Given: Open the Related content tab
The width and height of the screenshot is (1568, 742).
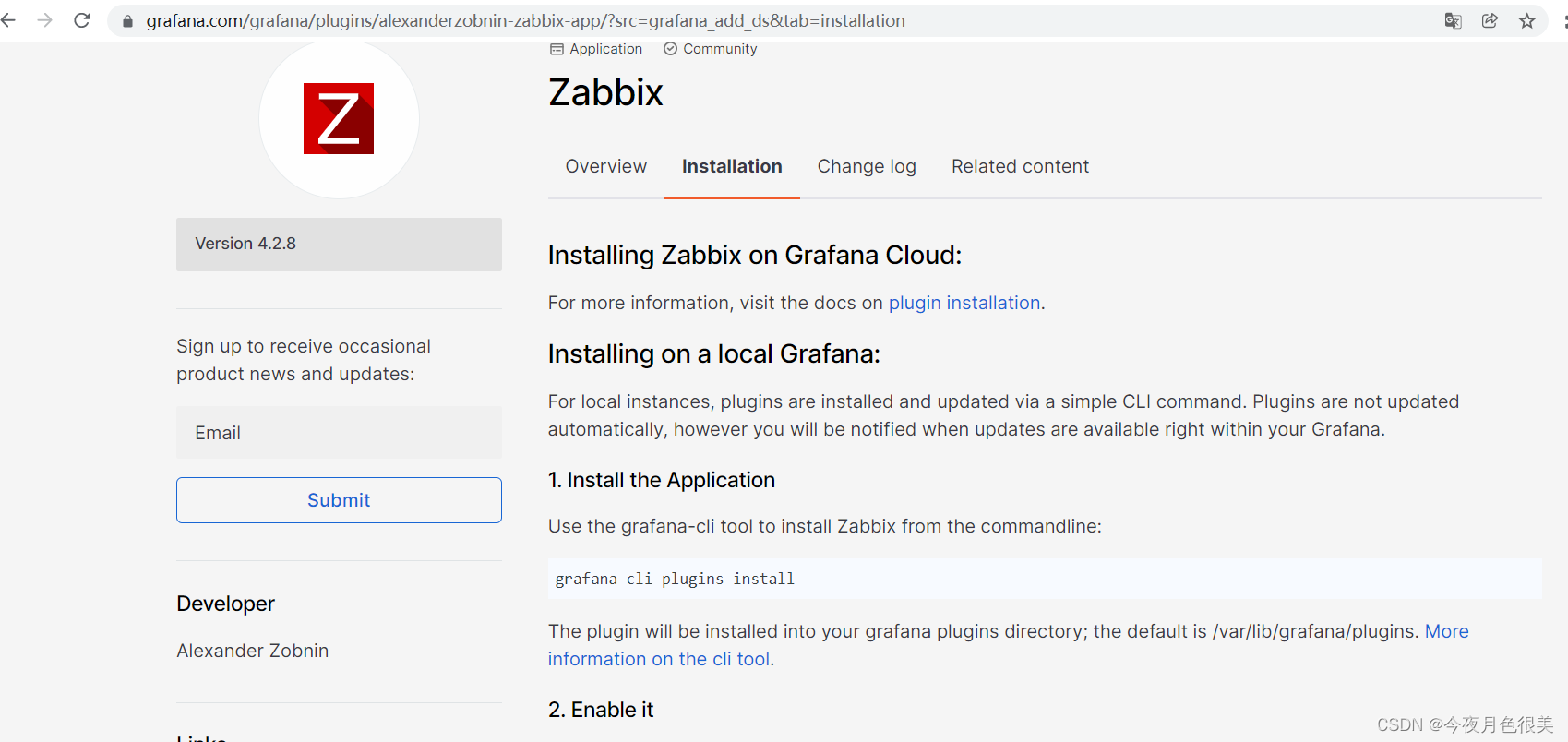Looking at the screenshot, I should tap(1021, 166).
